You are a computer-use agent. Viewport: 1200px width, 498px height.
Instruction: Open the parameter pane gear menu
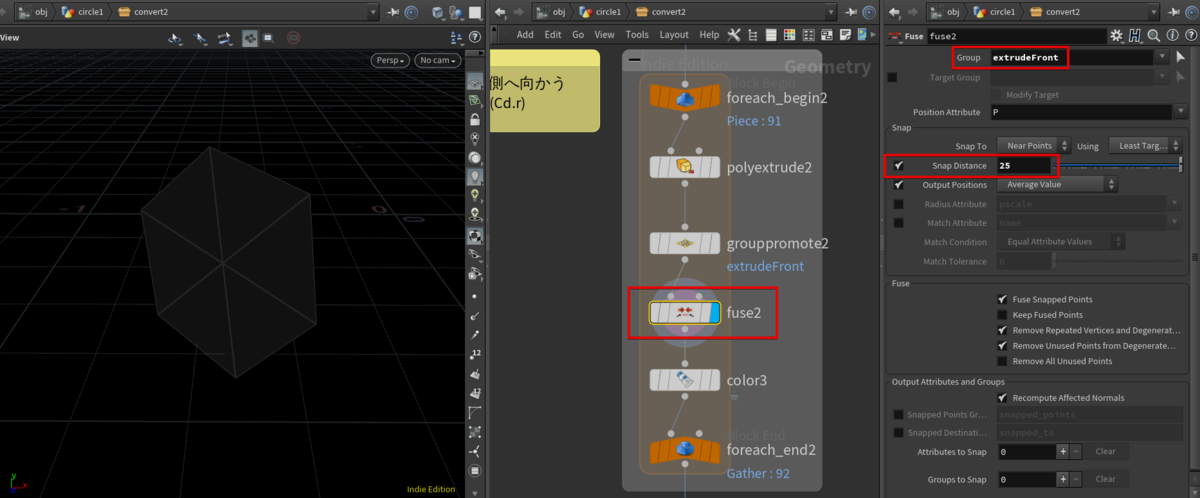click(1117, 36)
